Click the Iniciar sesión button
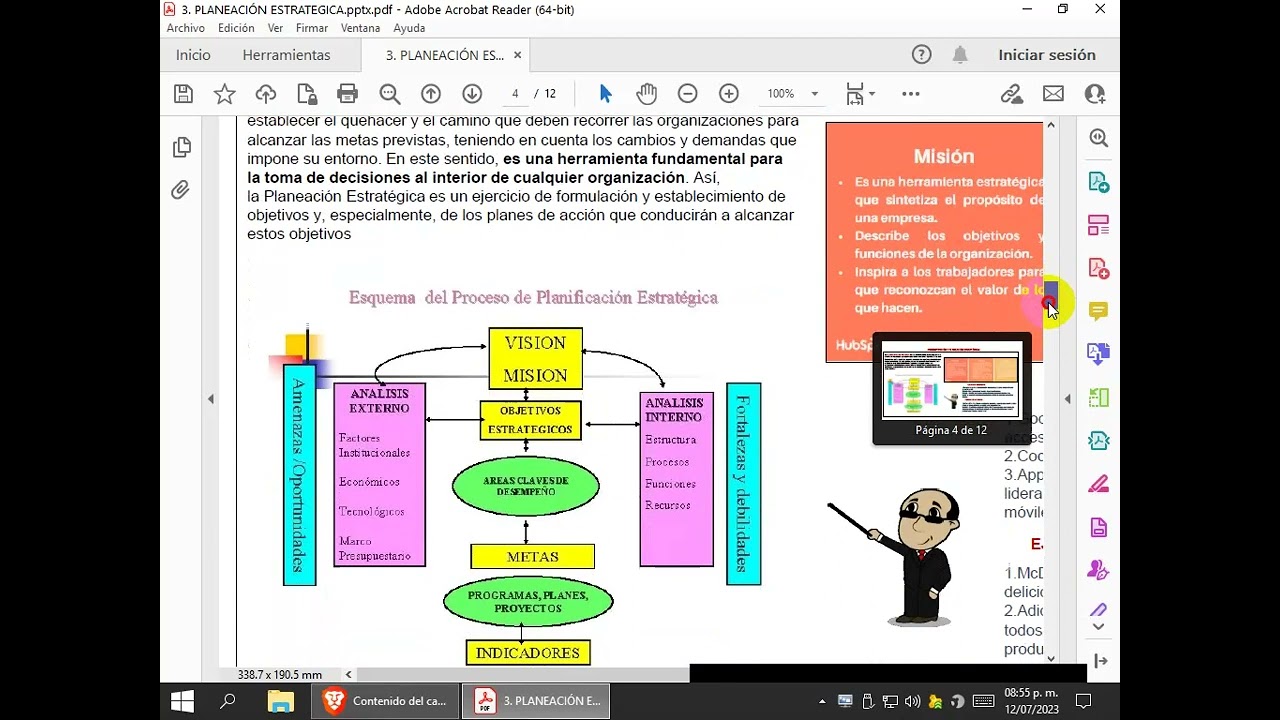Screen dimensions: 1280x720 point(1047,55)
